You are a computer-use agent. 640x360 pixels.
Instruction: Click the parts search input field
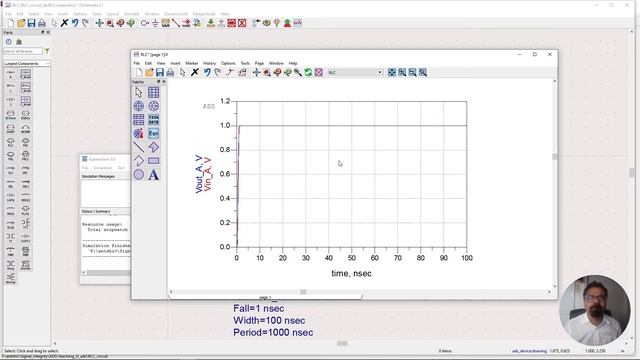click(x=22, y=51)
